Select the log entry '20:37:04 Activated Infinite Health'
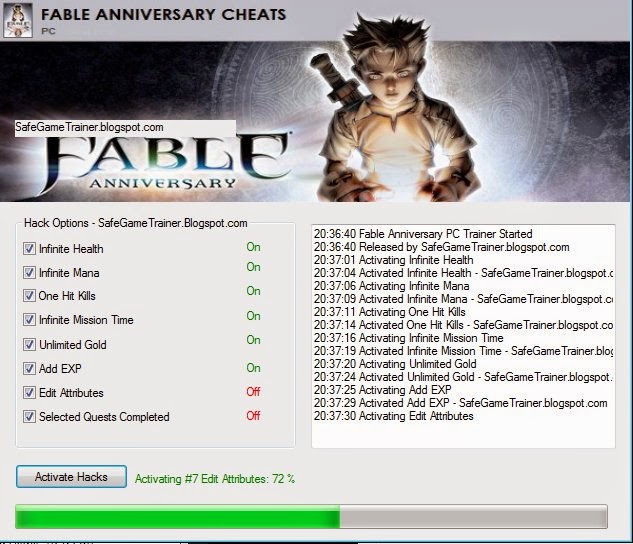 click(x=463, y=273)
